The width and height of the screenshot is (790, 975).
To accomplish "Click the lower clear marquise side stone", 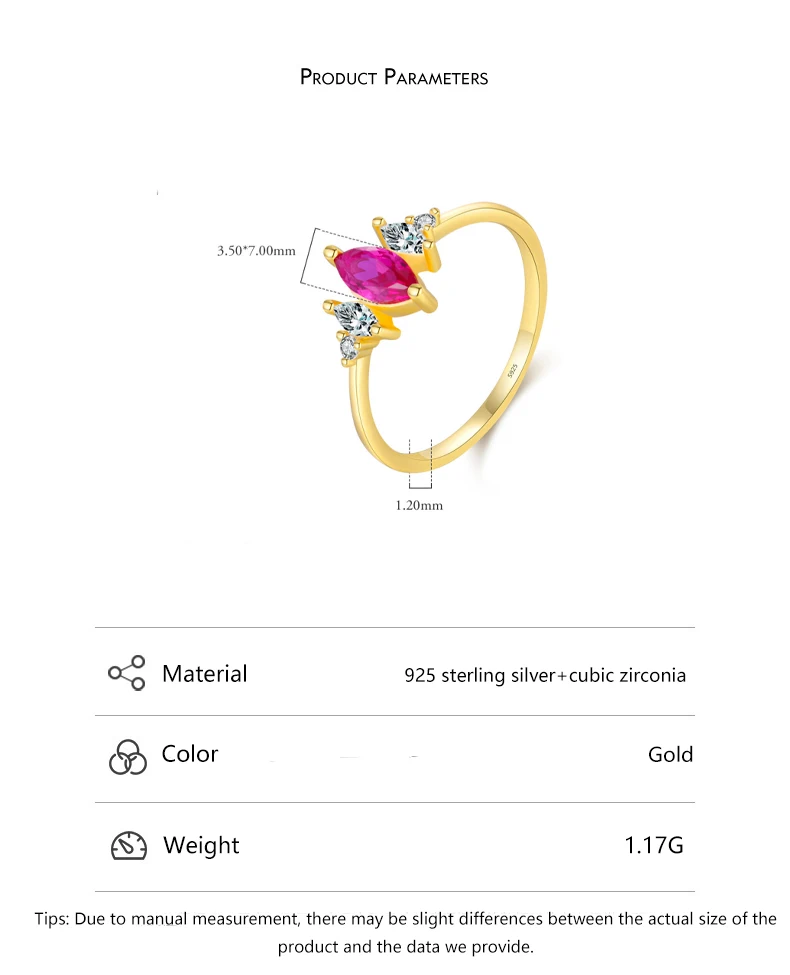I will 355,318.
